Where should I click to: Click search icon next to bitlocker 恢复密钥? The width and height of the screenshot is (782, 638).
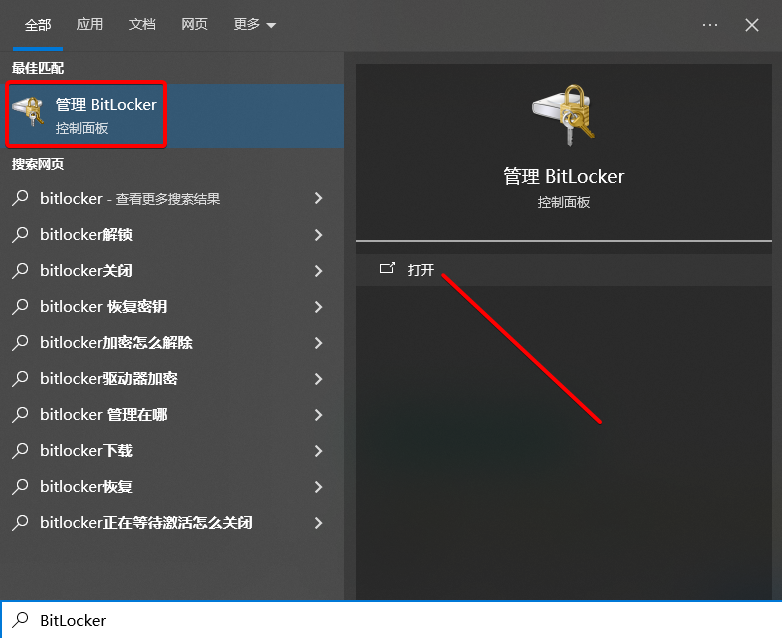(x=20, y=306)
